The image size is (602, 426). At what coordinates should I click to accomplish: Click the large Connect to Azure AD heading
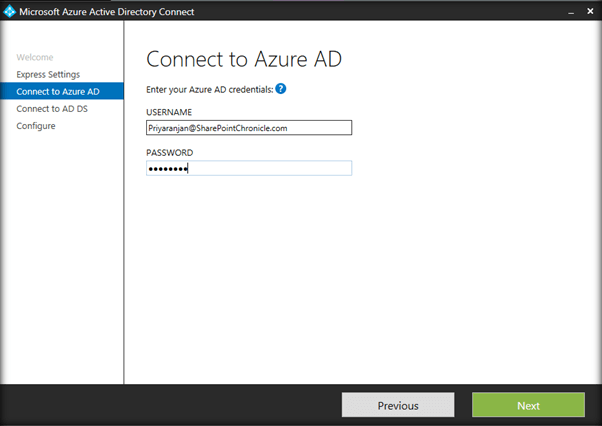point(244,59)
